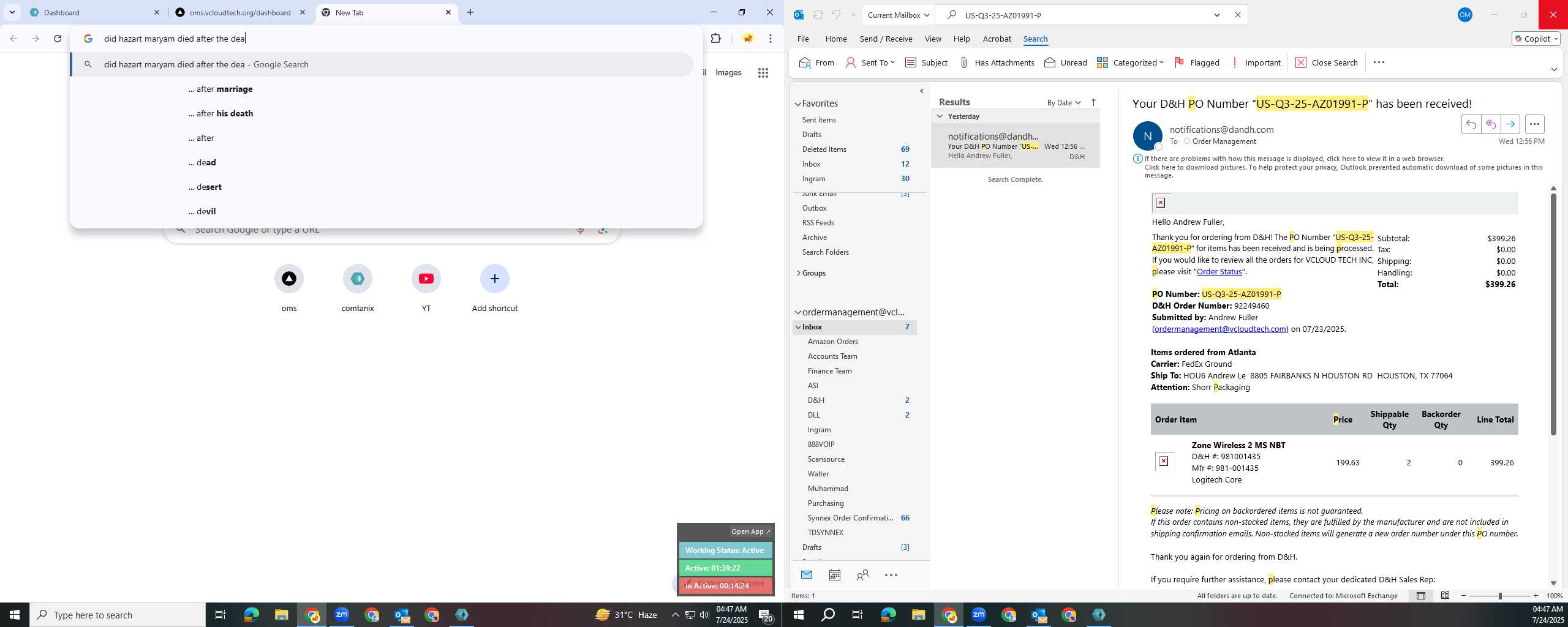
Task: Collapse the Yesterday results group
Action: 940,116
